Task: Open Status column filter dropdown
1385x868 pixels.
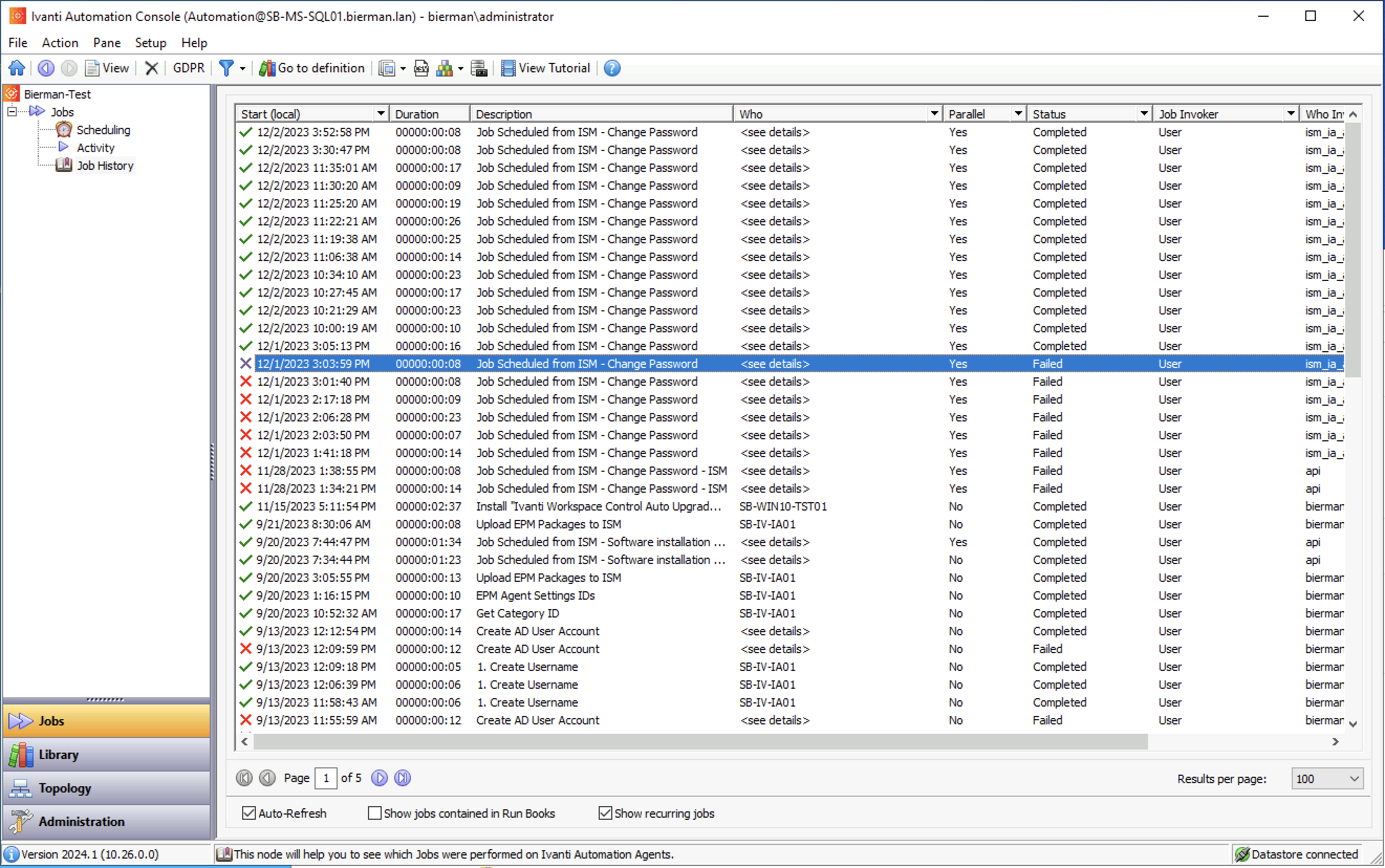Action: 1144,114
